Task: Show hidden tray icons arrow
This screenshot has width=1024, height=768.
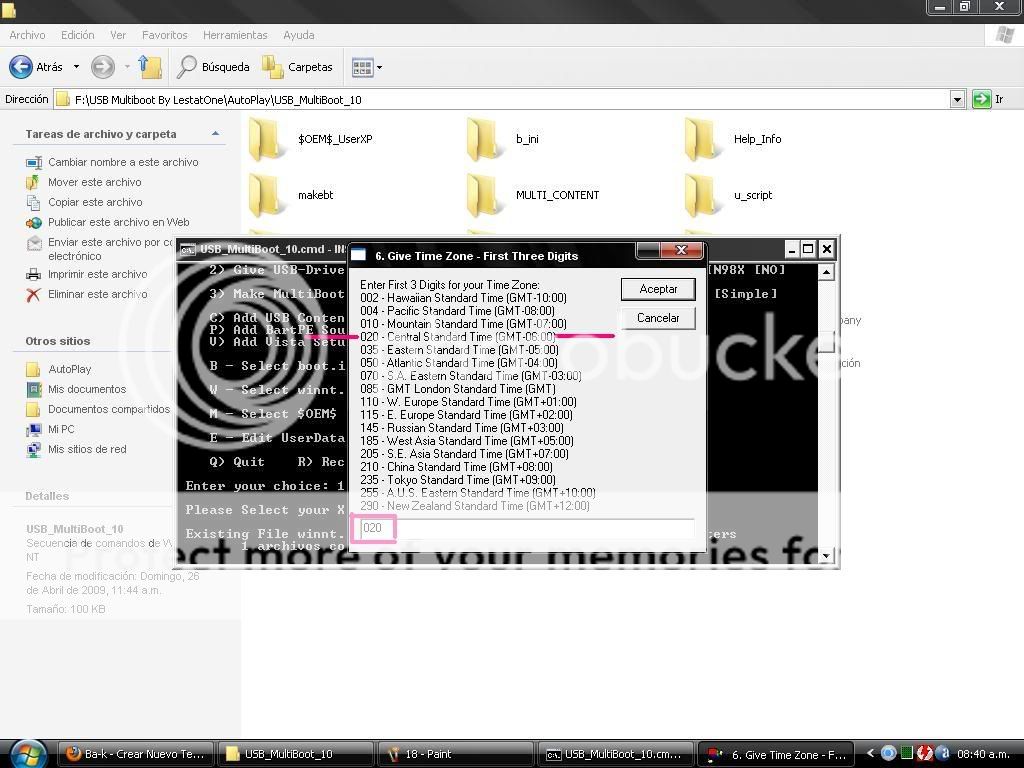Action: coord(870,754)
